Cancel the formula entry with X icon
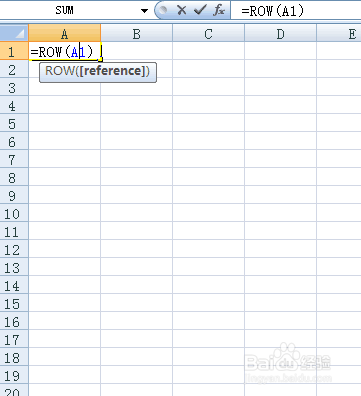 tap(182, 10)
